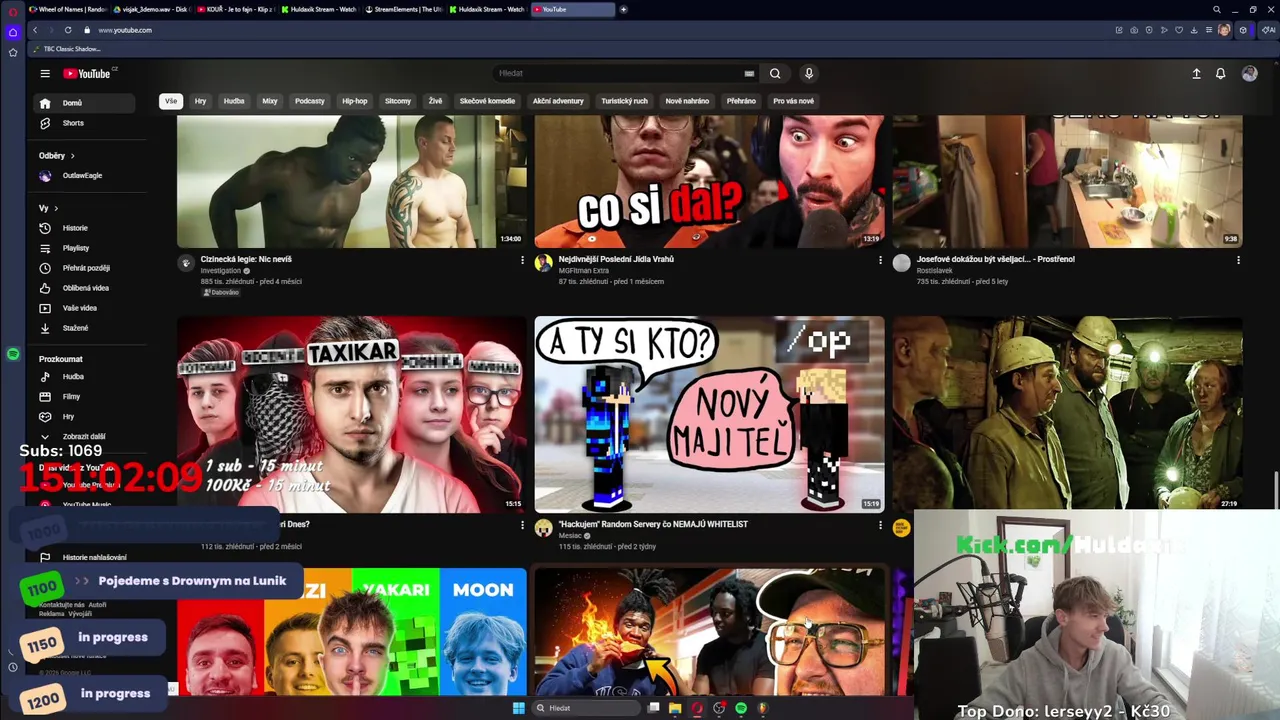
Task: Open the browser downloads icon
Action: 1194,30
